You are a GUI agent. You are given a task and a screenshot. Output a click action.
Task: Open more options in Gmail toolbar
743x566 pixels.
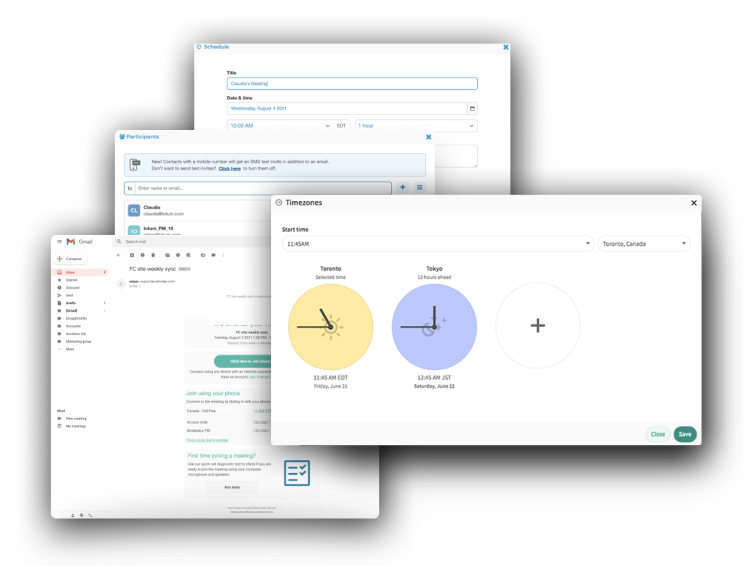223,255
